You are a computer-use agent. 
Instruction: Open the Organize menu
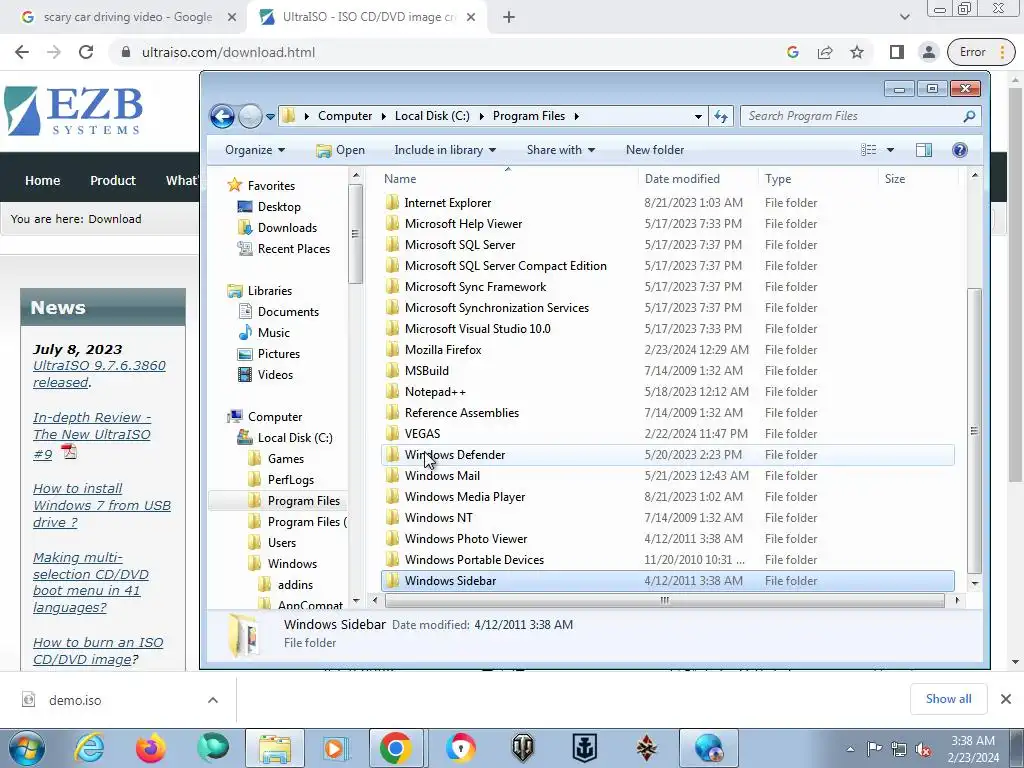255,150
